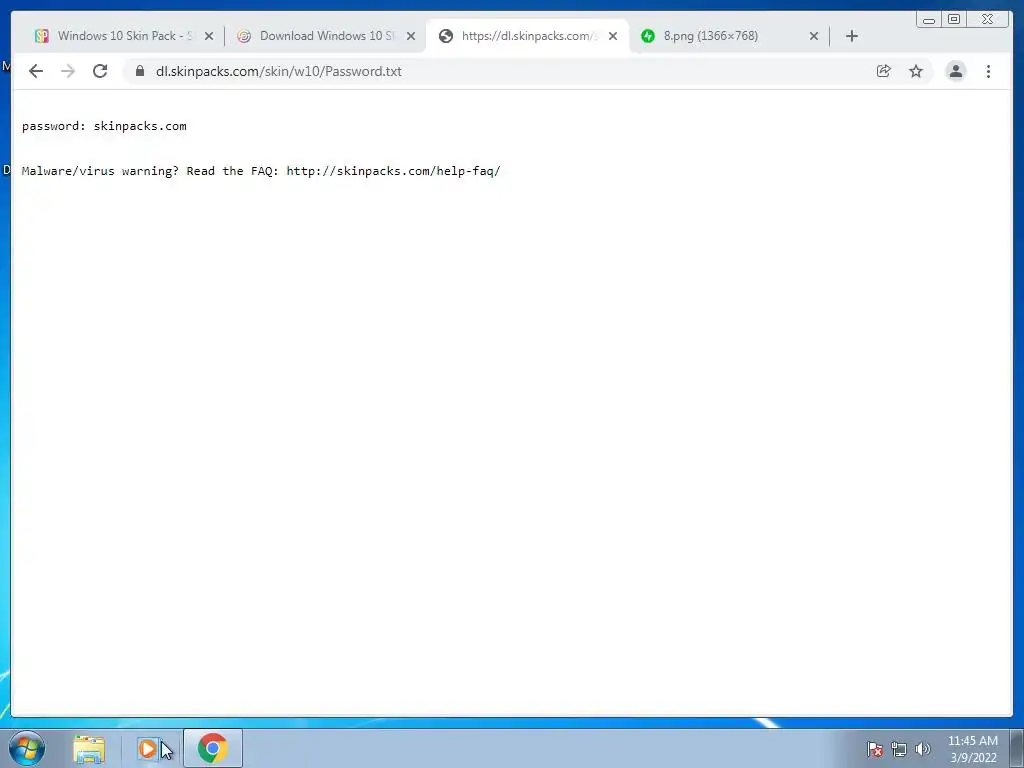
Task: Switch to the 8.png (1366×768) tab
Action: tap(729, 36)
